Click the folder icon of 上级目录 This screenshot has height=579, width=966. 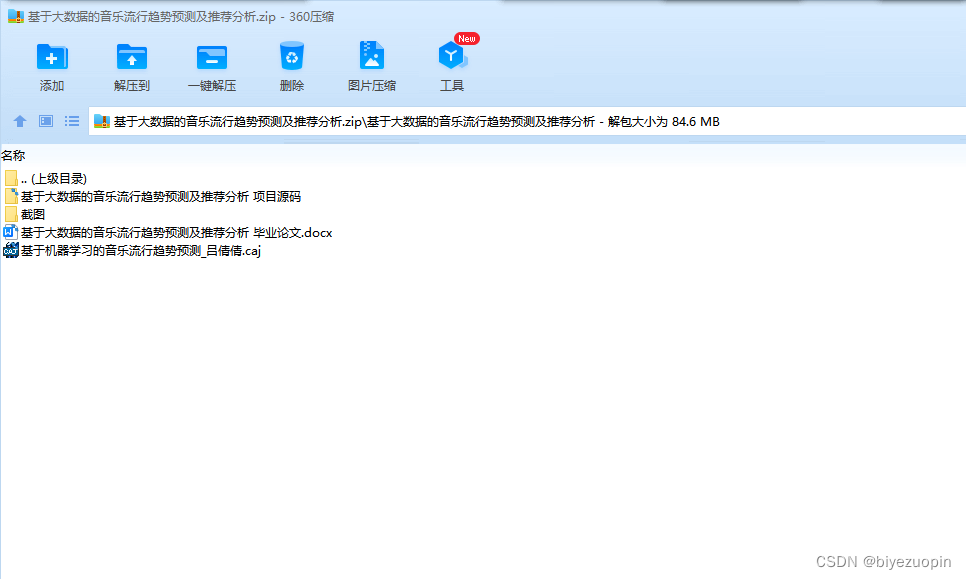pos(11,179)
